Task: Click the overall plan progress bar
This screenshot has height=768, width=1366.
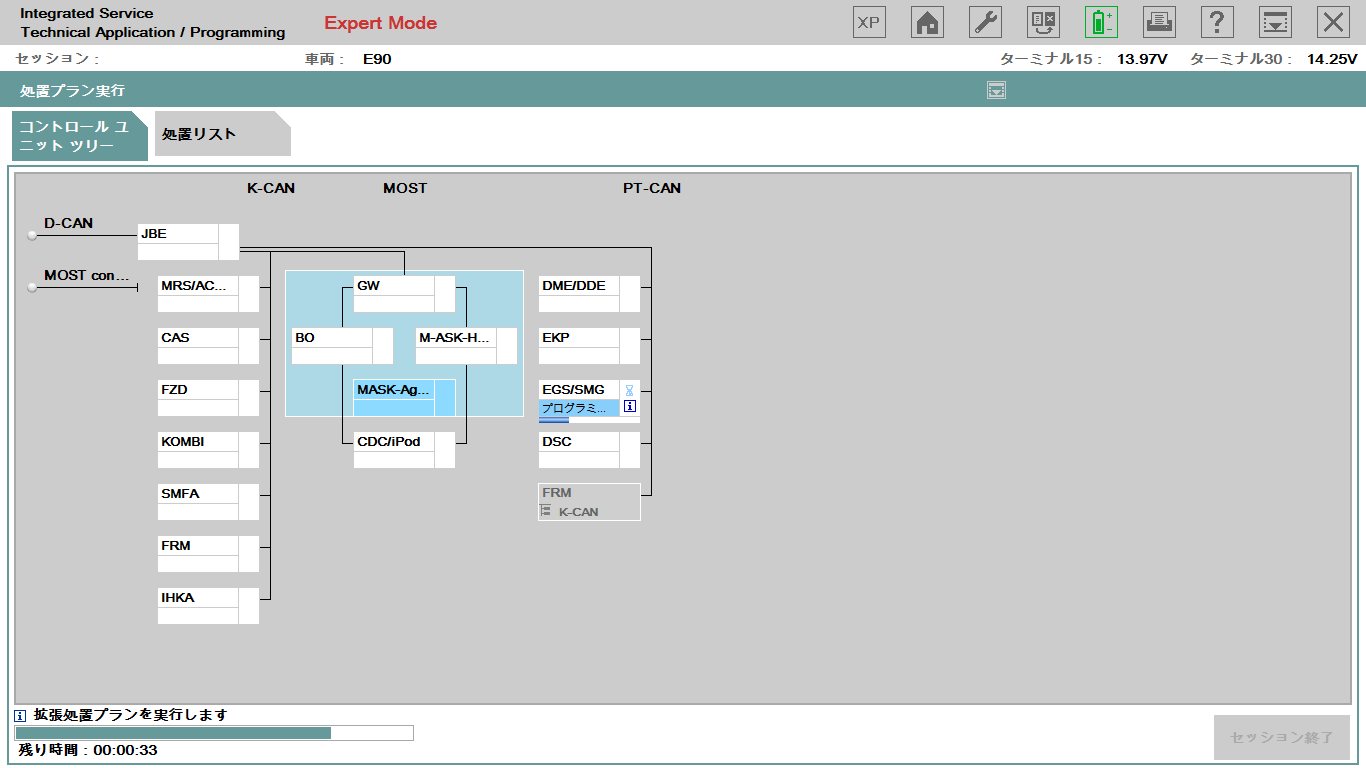Action: point(214,733)
